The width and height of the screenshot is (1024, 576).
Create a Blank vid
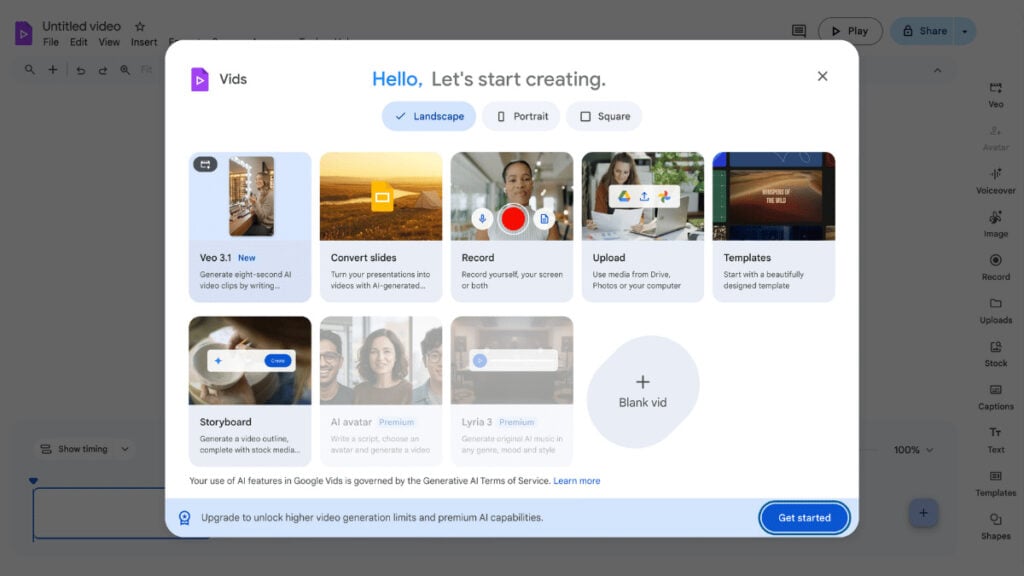[x=643, y=392]
